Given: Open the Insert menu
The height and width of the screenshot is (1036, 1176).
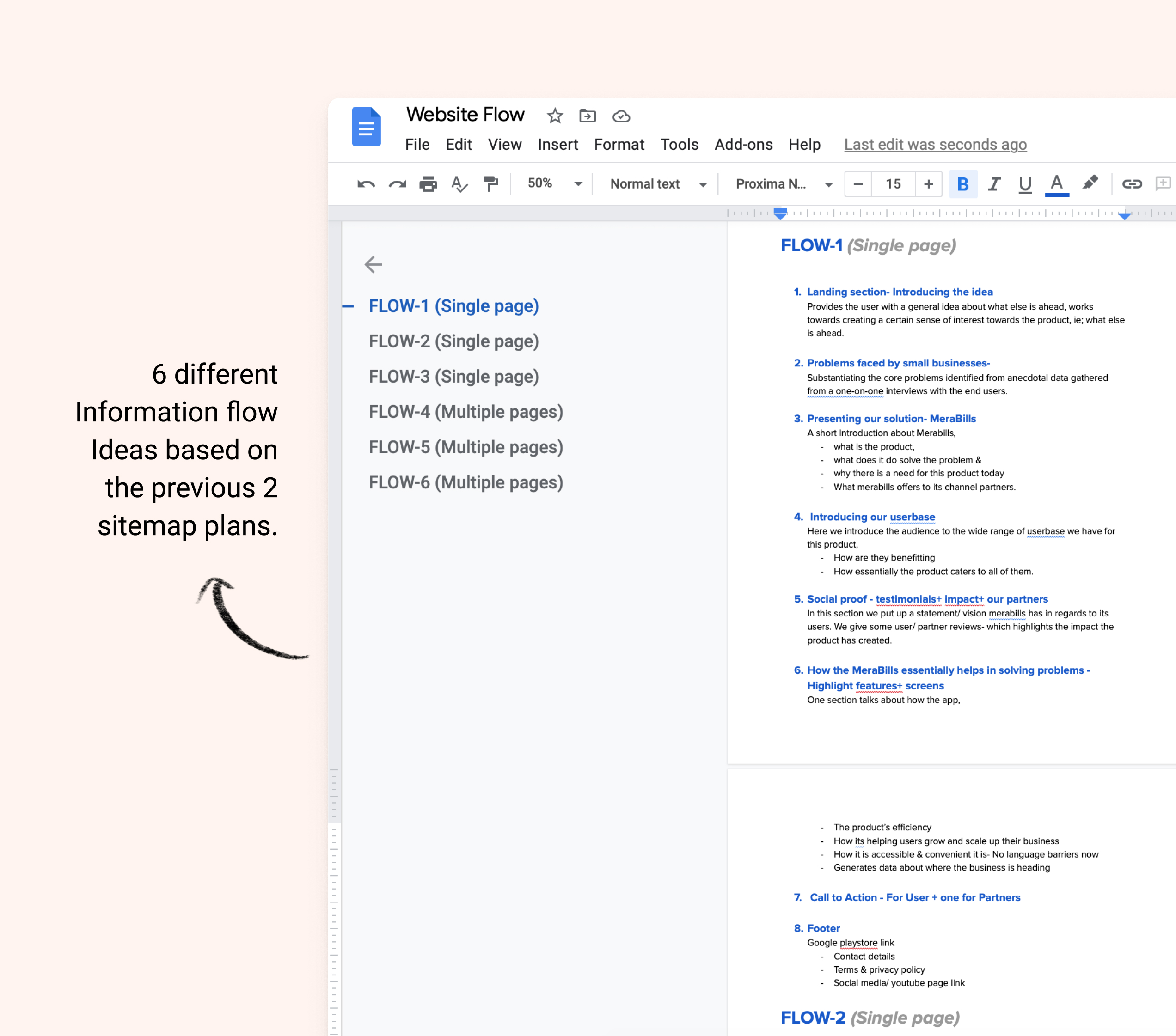Looking at the screenshot, I should point(557,144).
